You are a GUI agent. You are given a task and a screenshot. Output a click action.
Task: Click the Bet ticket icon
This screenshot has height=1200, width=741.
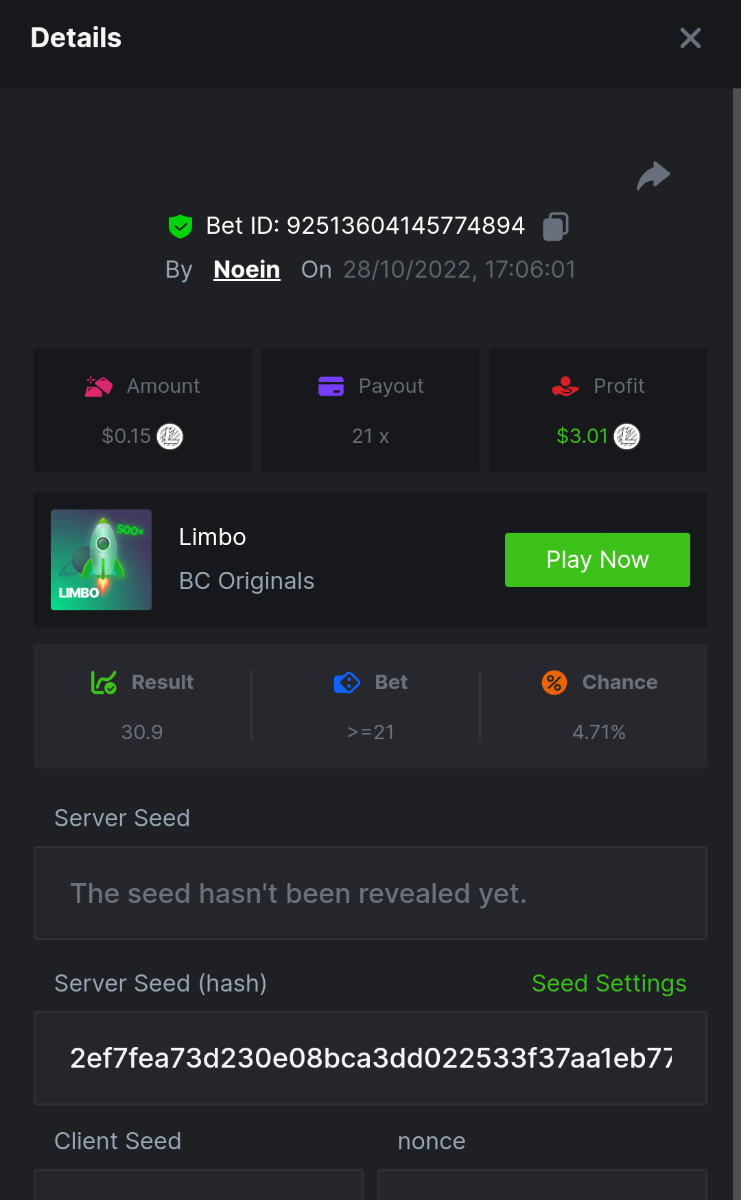click(x=346, y=683)
